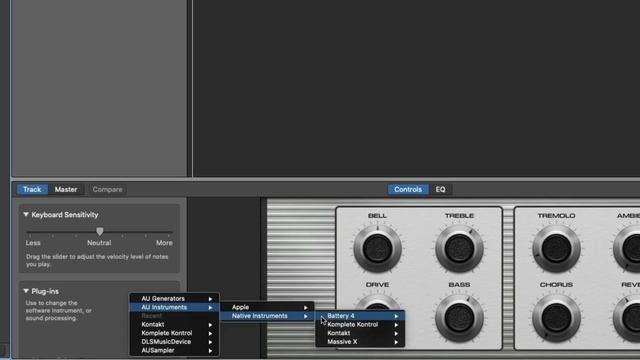Click the Neutral label under the slider
Screen dimensions: 640x360
coord(99,243)
